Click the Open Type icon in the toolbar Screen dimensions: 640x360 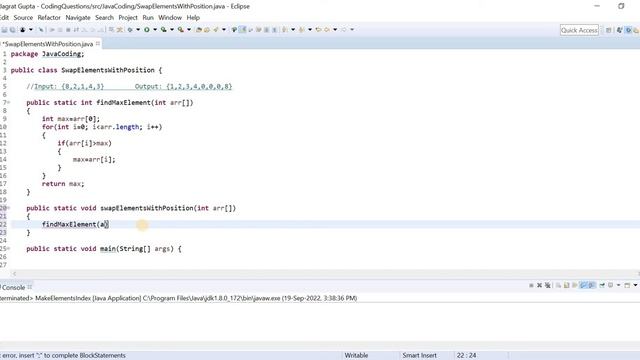199,30
